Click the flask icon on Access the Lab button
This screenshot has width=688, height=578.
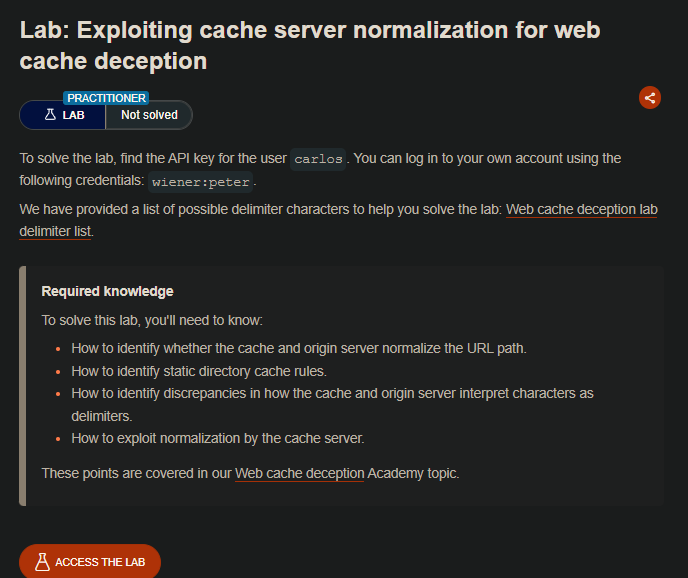click(x=42, y=562)
